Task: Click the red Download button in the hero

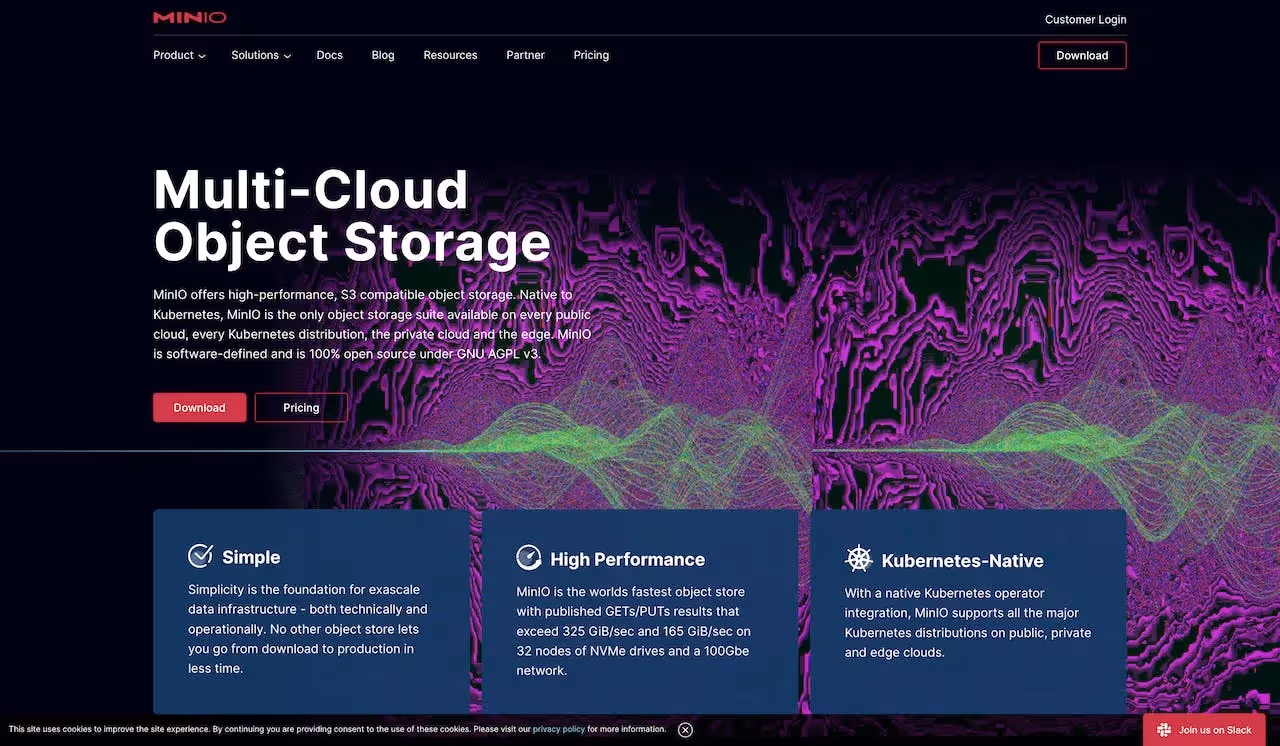Action: pos(199,407)
